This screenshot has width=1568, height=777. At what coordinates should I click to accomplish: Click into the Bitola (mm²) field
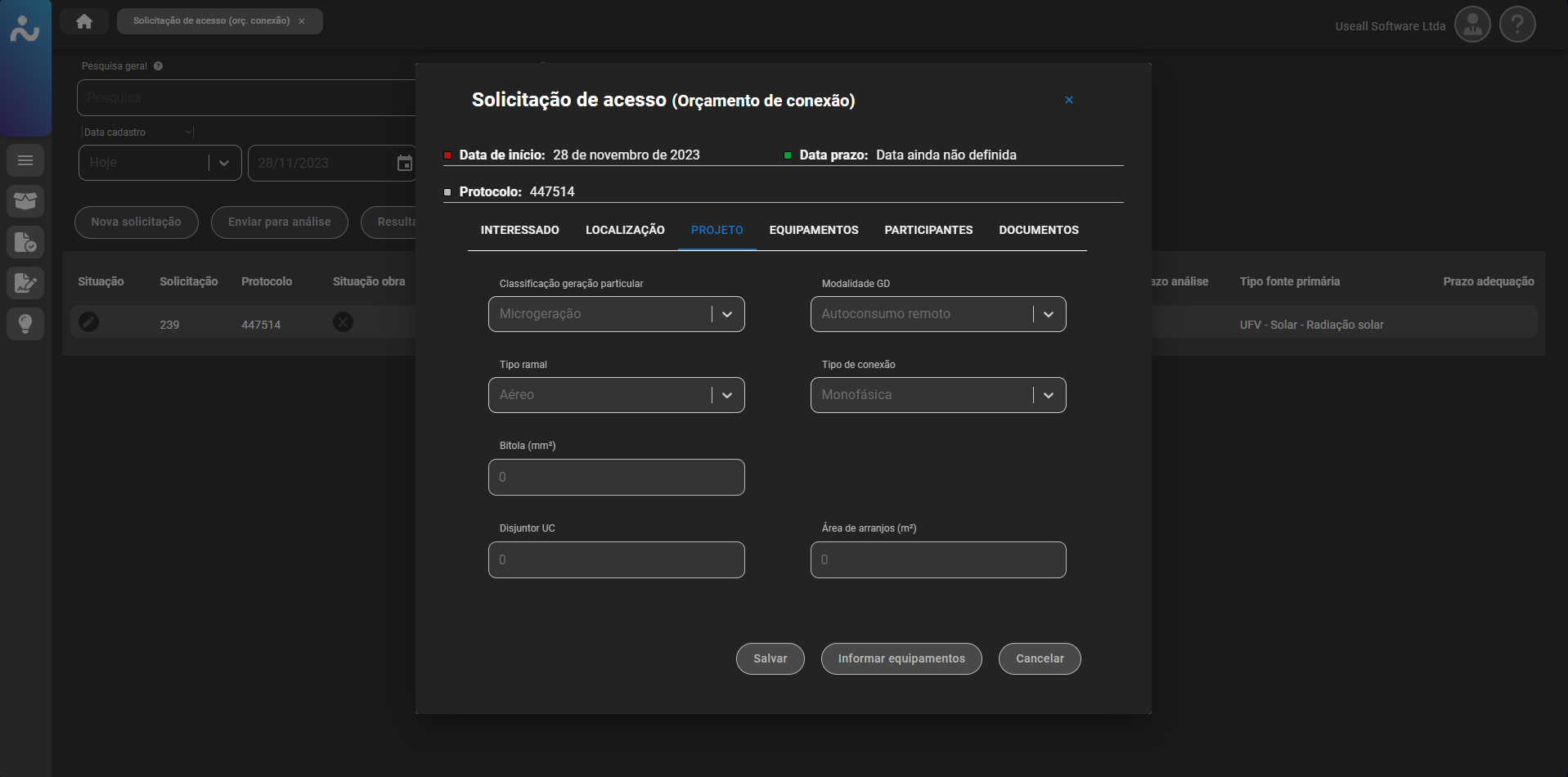616,478
